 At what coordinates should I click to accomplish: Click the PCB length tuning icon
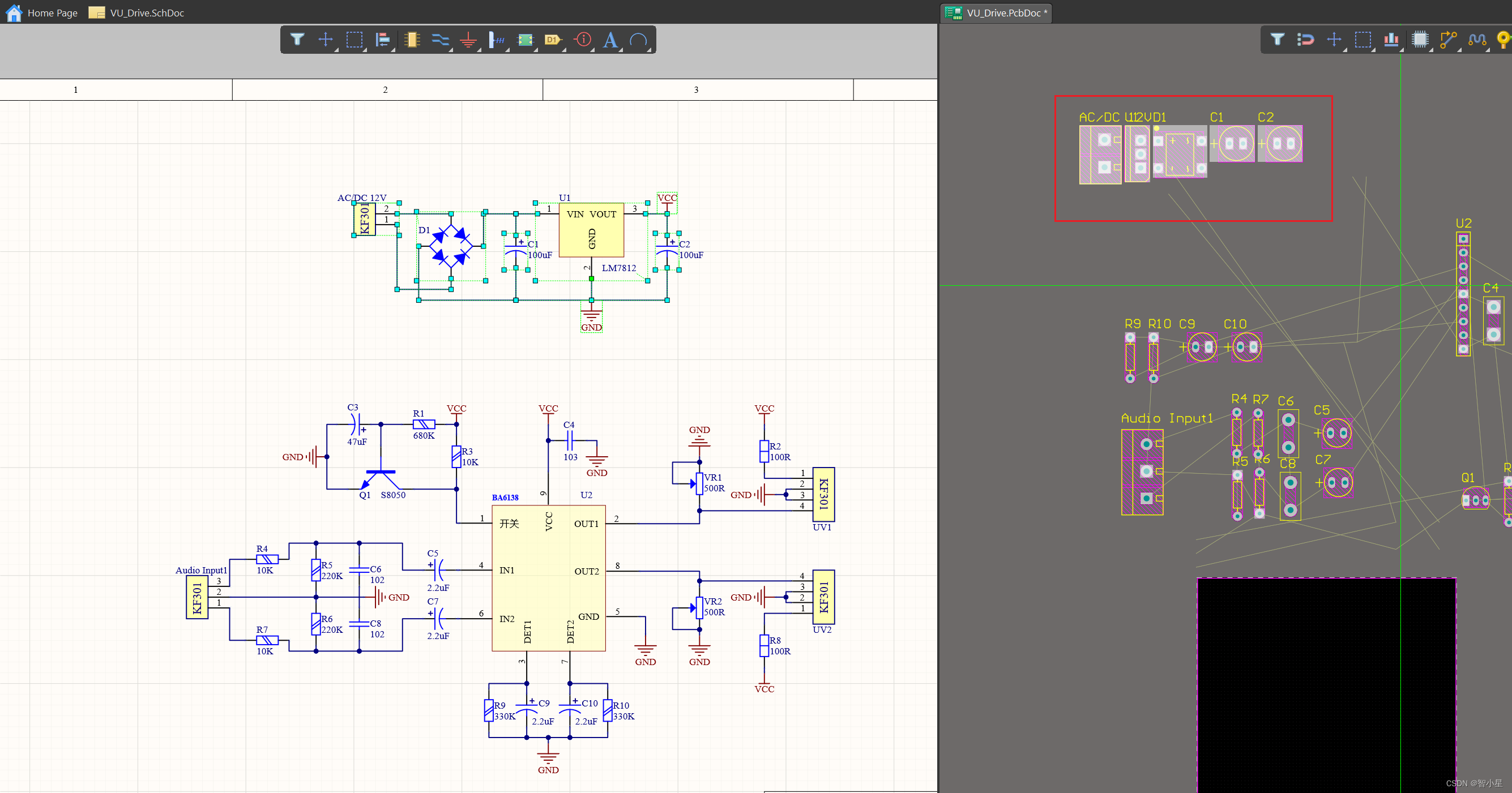1477,39
